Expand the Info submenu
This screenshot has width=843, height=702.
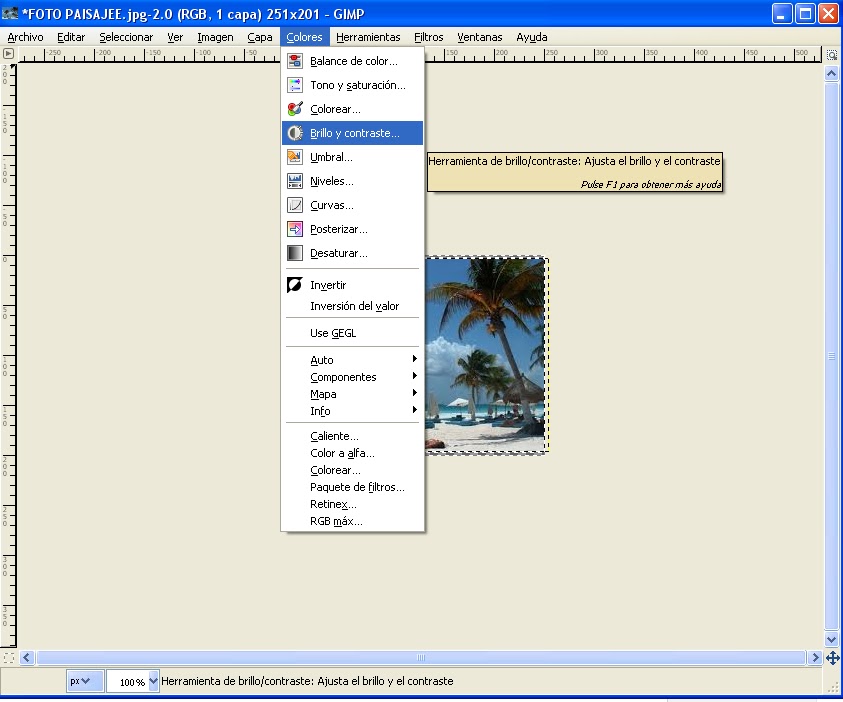[x=352, y=411]
